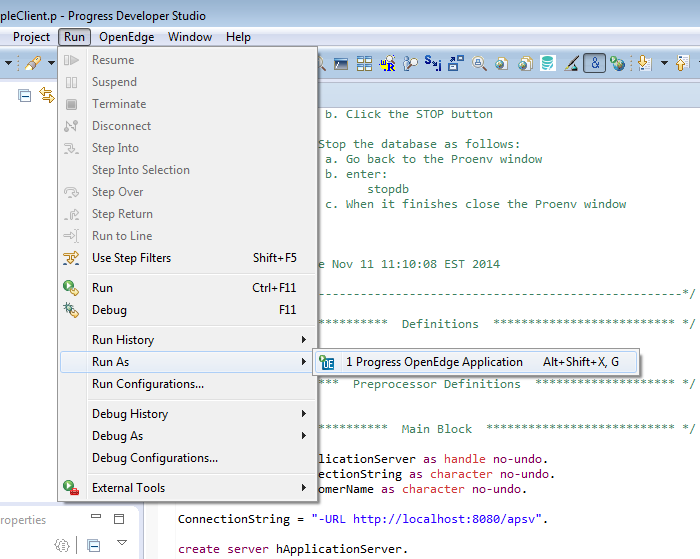The height and width of the screenshot is (559, 700).
Task: Open Debug Configurations dialog entry
Action: [x=188, y=458]
